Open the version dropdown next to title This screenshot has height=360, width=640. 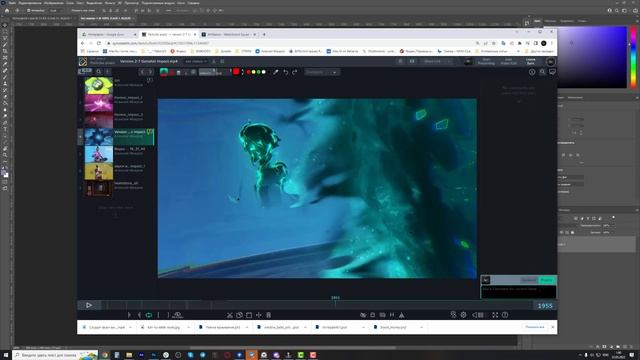point(196,62)
